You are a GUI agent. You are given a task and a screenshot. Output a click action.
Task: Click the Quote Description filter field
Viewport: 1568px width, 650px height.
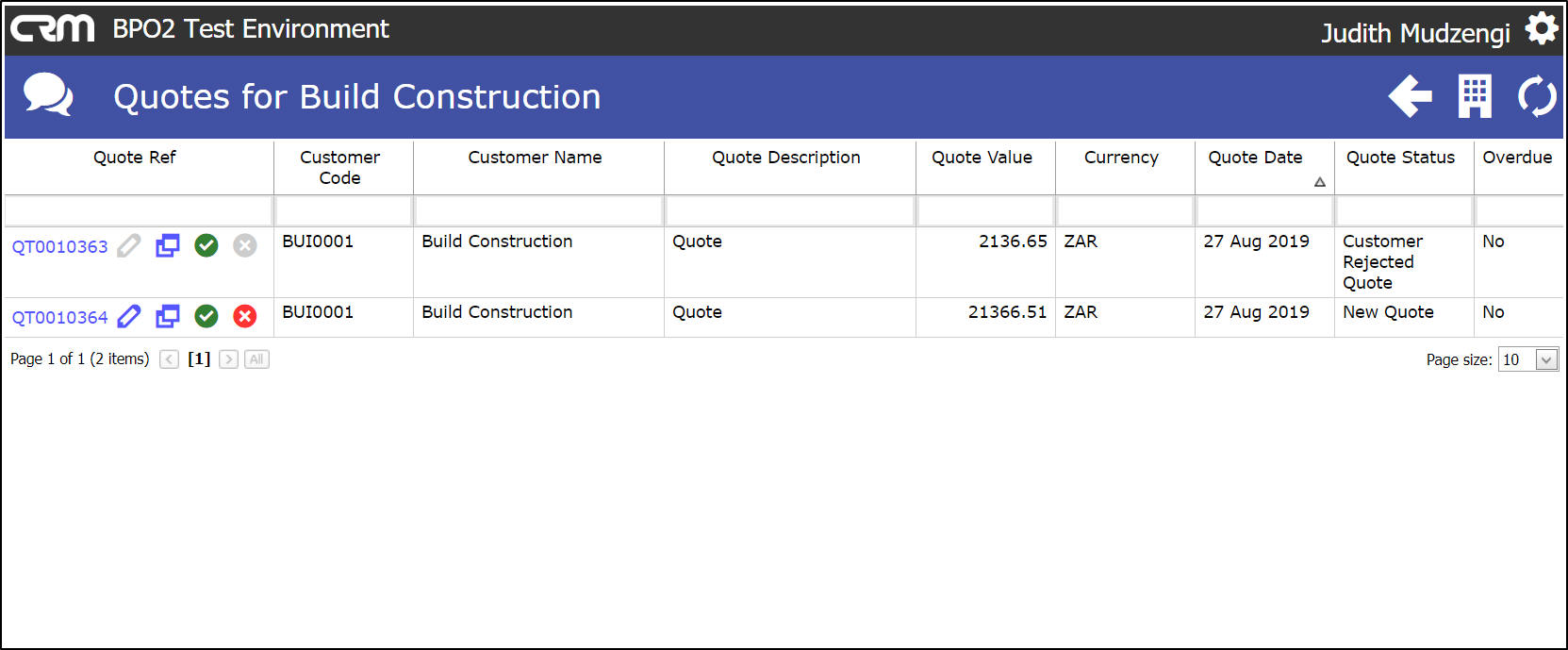(x=789, y=210)
